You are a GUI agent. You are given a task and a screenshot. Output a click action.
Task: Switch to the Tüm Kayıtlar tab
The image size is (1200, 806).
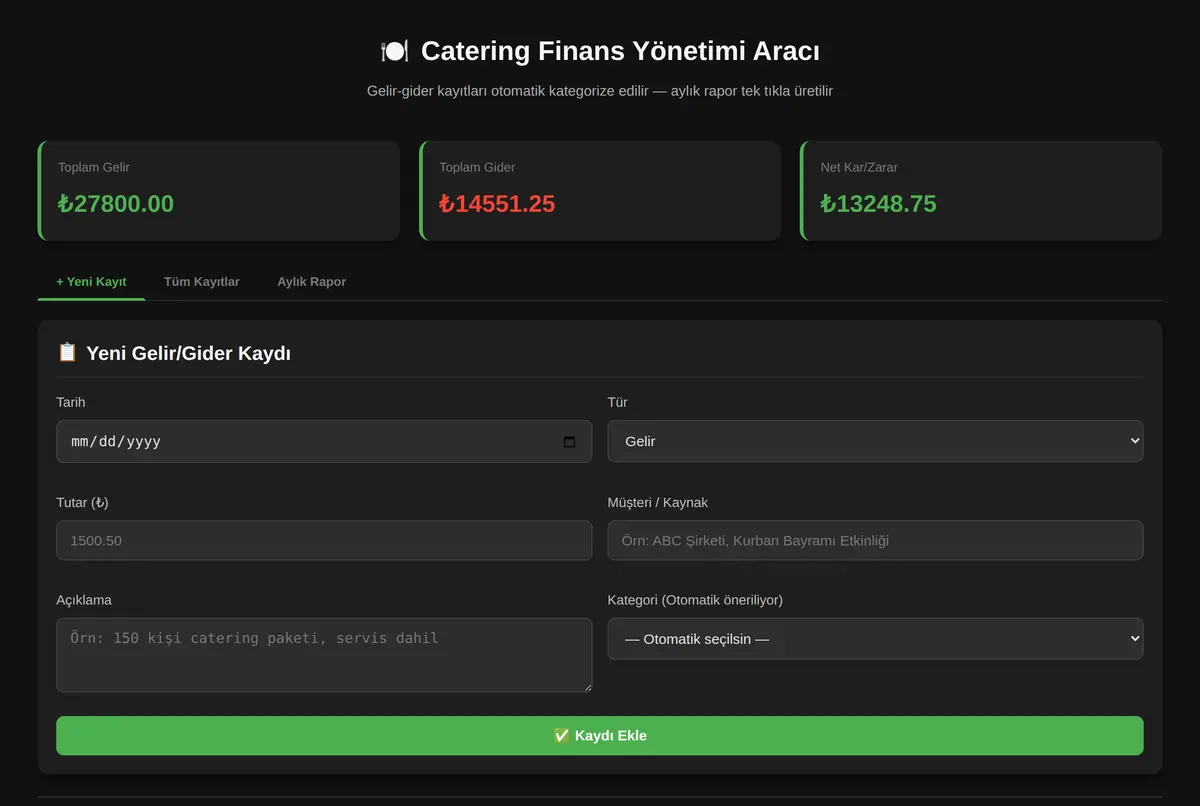(x=202, y=282)
